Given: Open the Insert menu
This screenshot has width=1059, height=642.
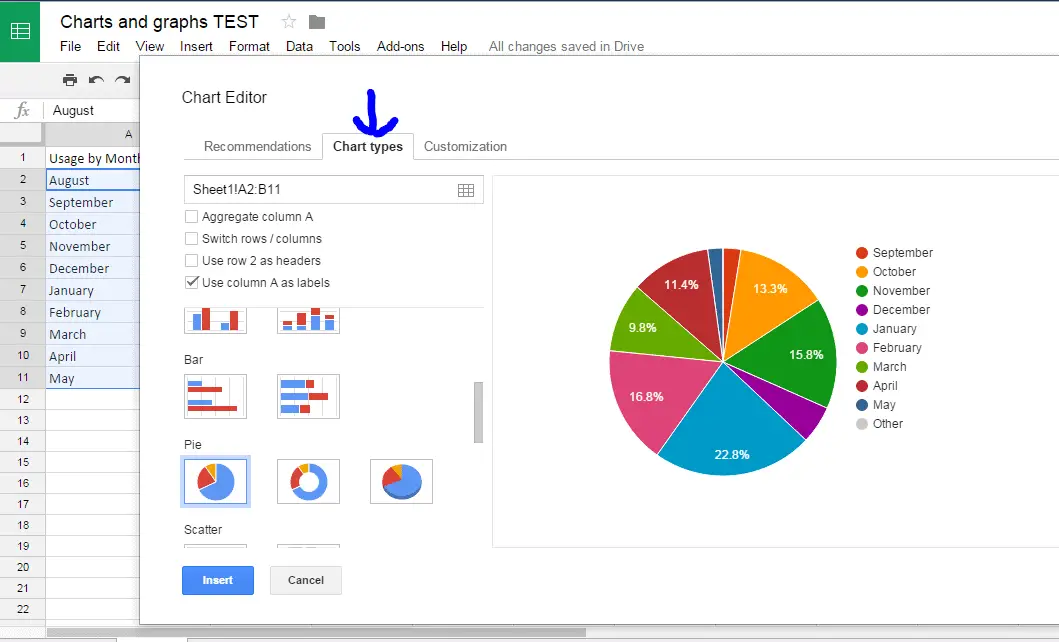Looking at the screenshot, I should click(x=196, y=46).
